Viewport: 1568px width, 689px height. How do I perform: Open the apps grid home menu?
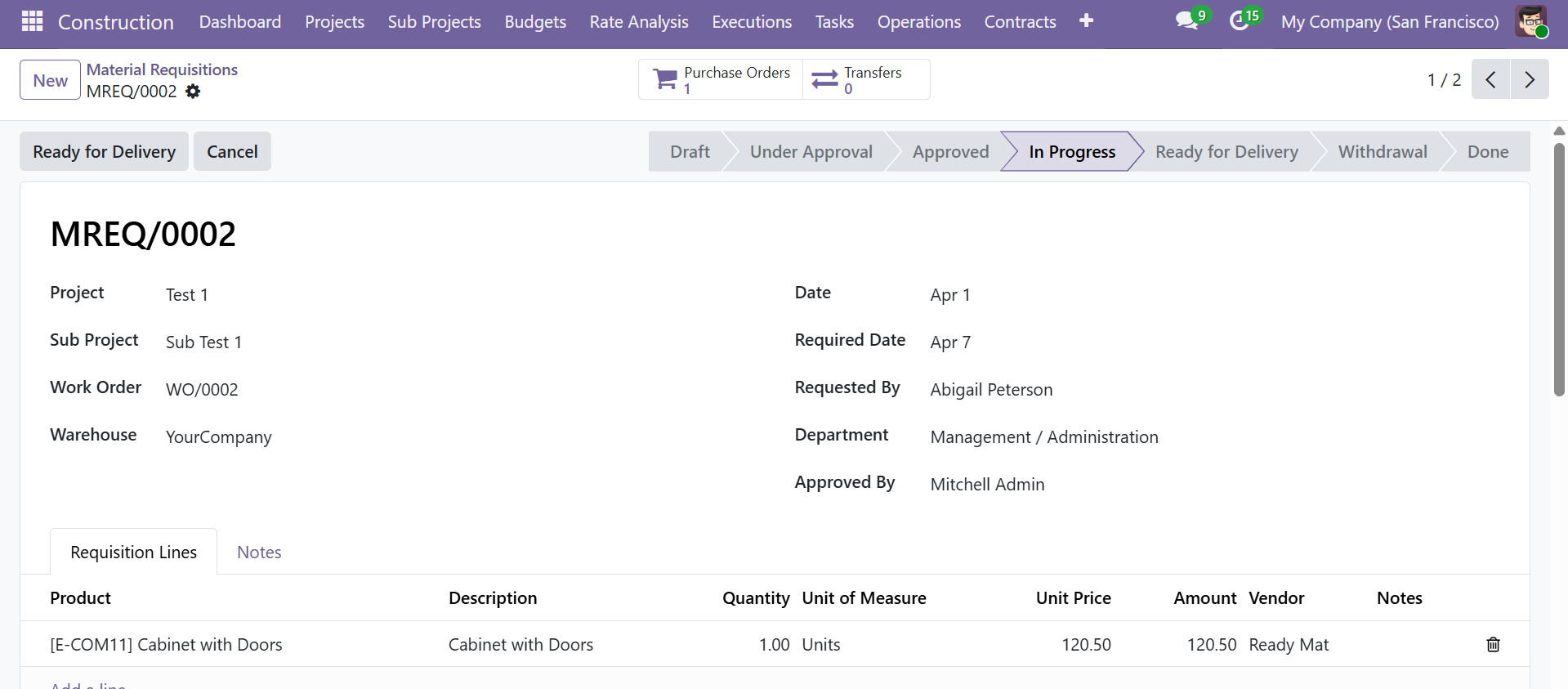point(32,21)
